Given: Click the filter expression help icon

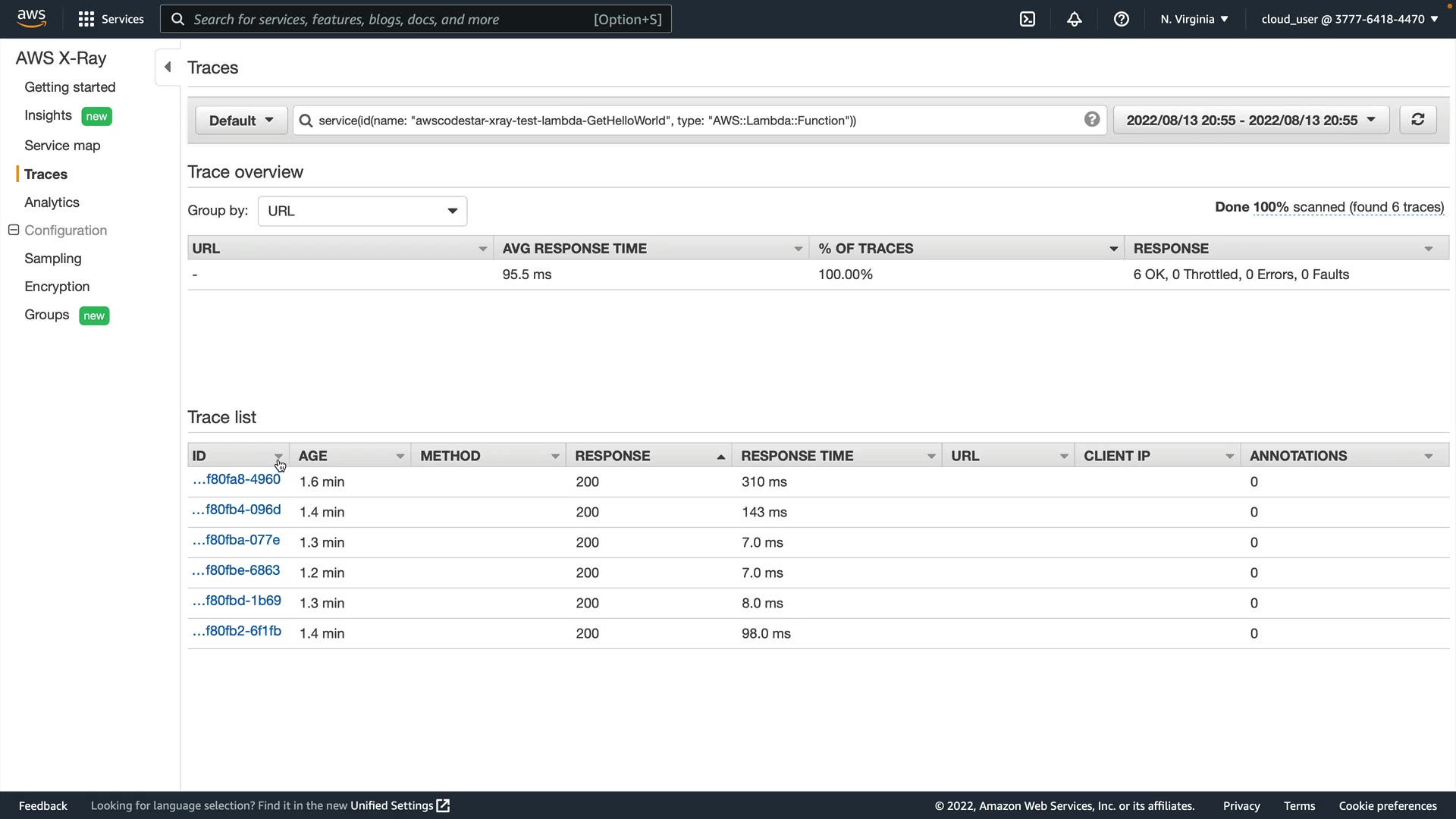Looking at the screenshot, I should point(1091,119).
